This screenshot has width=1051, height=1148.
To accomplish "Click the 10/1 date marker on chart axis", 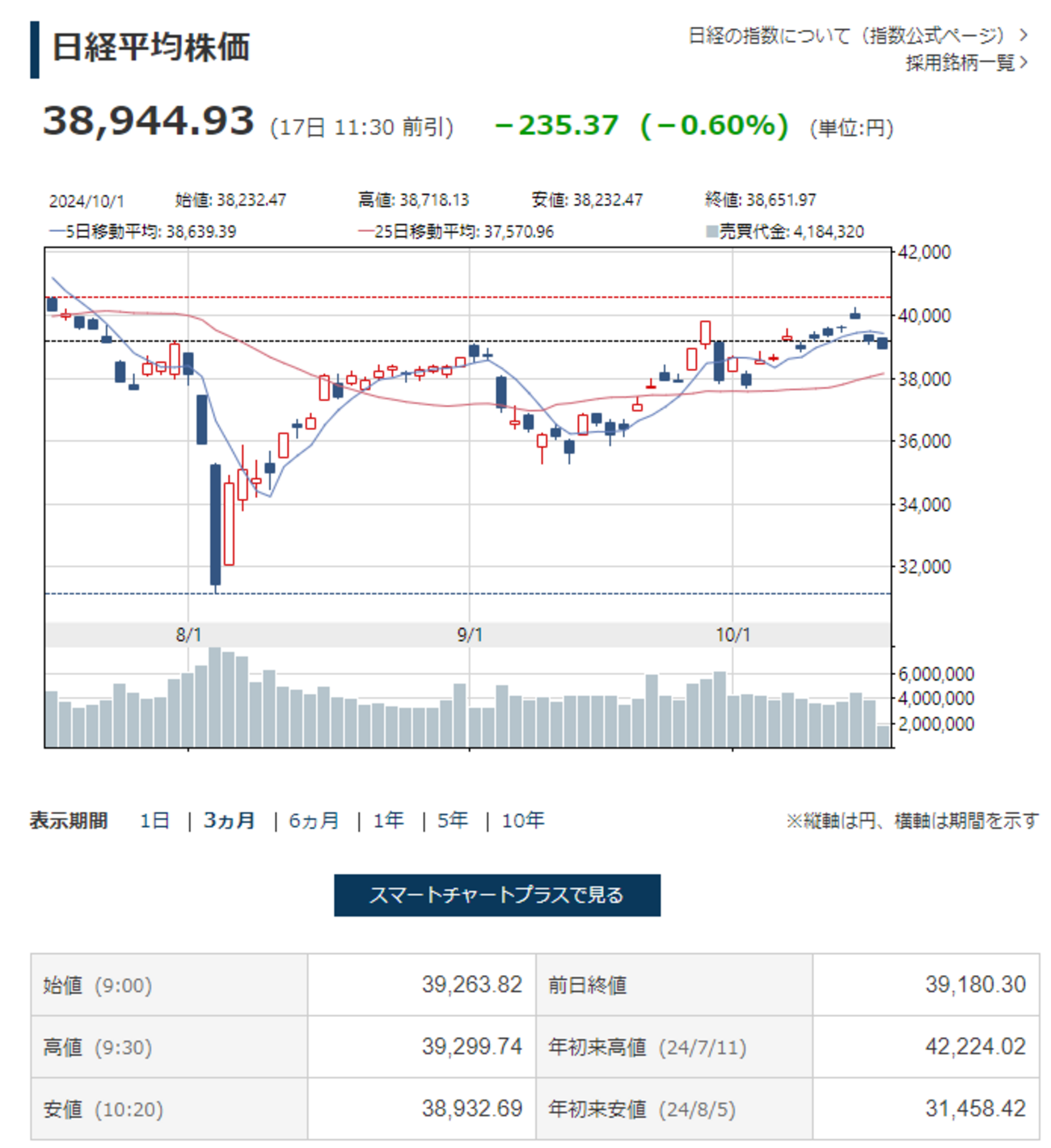I will (x=732, y=635).
